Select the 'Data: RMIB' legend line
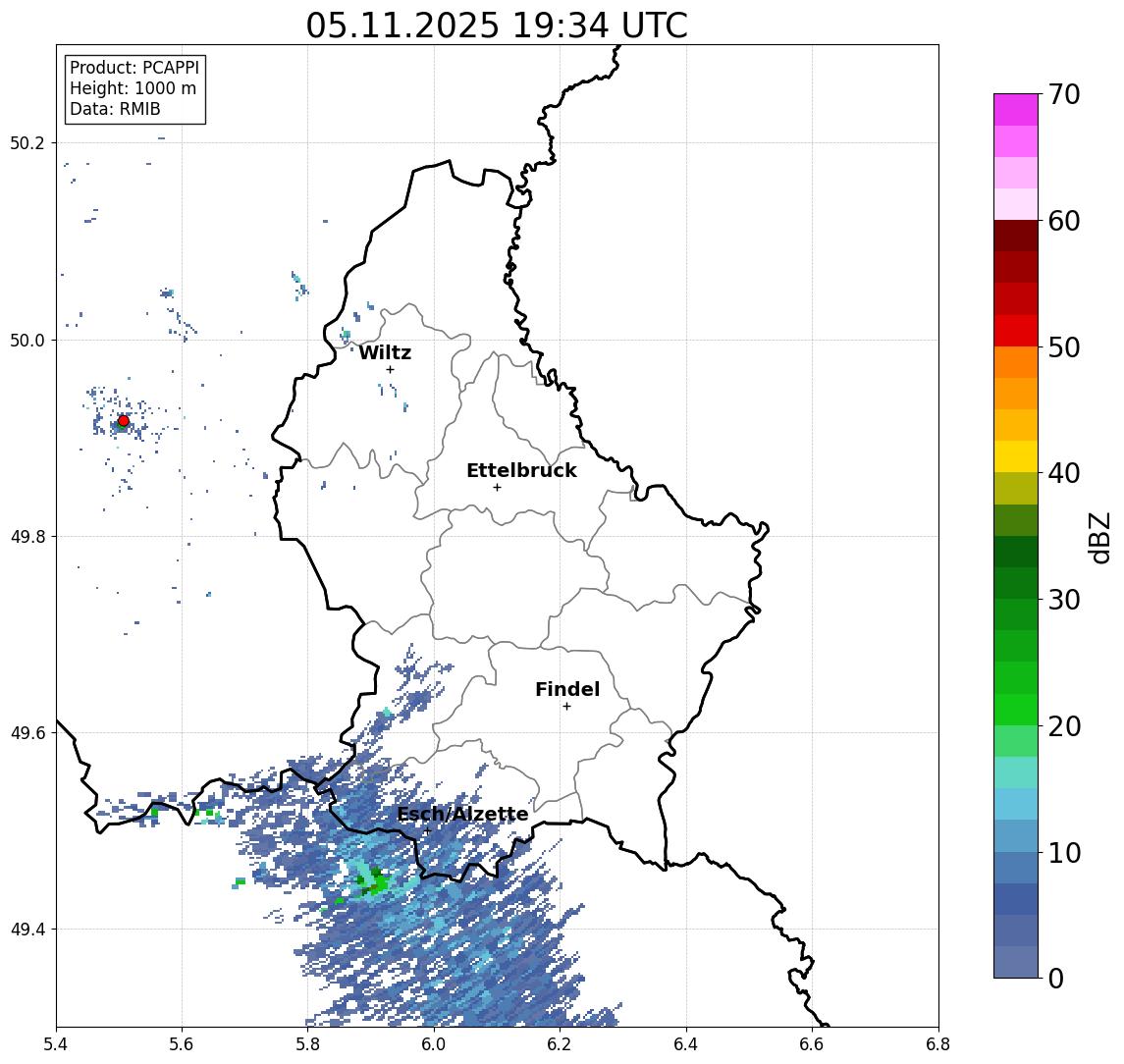This screenshot has width=1124, height=1064. [x=115, y=109]
